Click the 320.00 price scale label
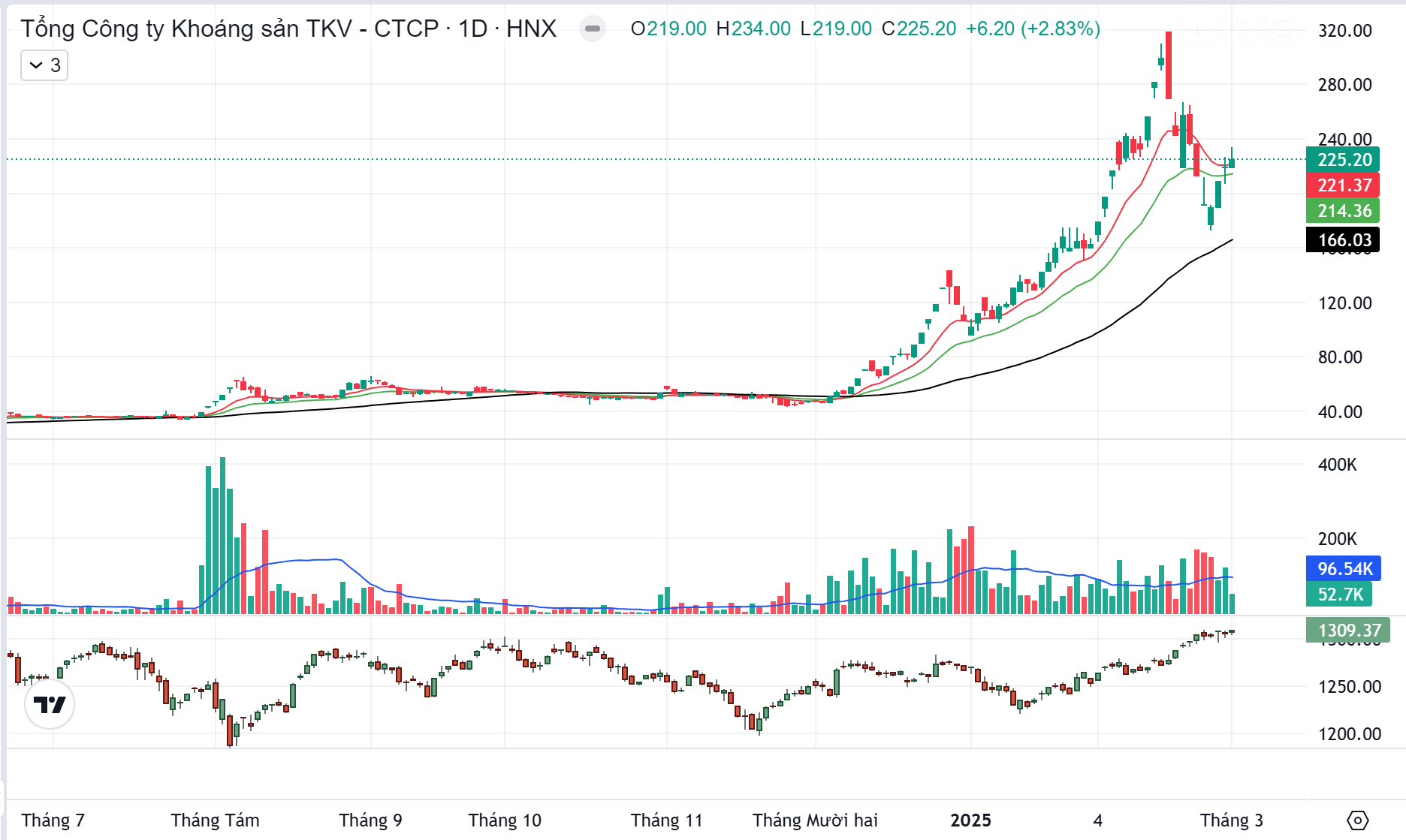The image size is (1406, 840). (x=1344, y=31)
